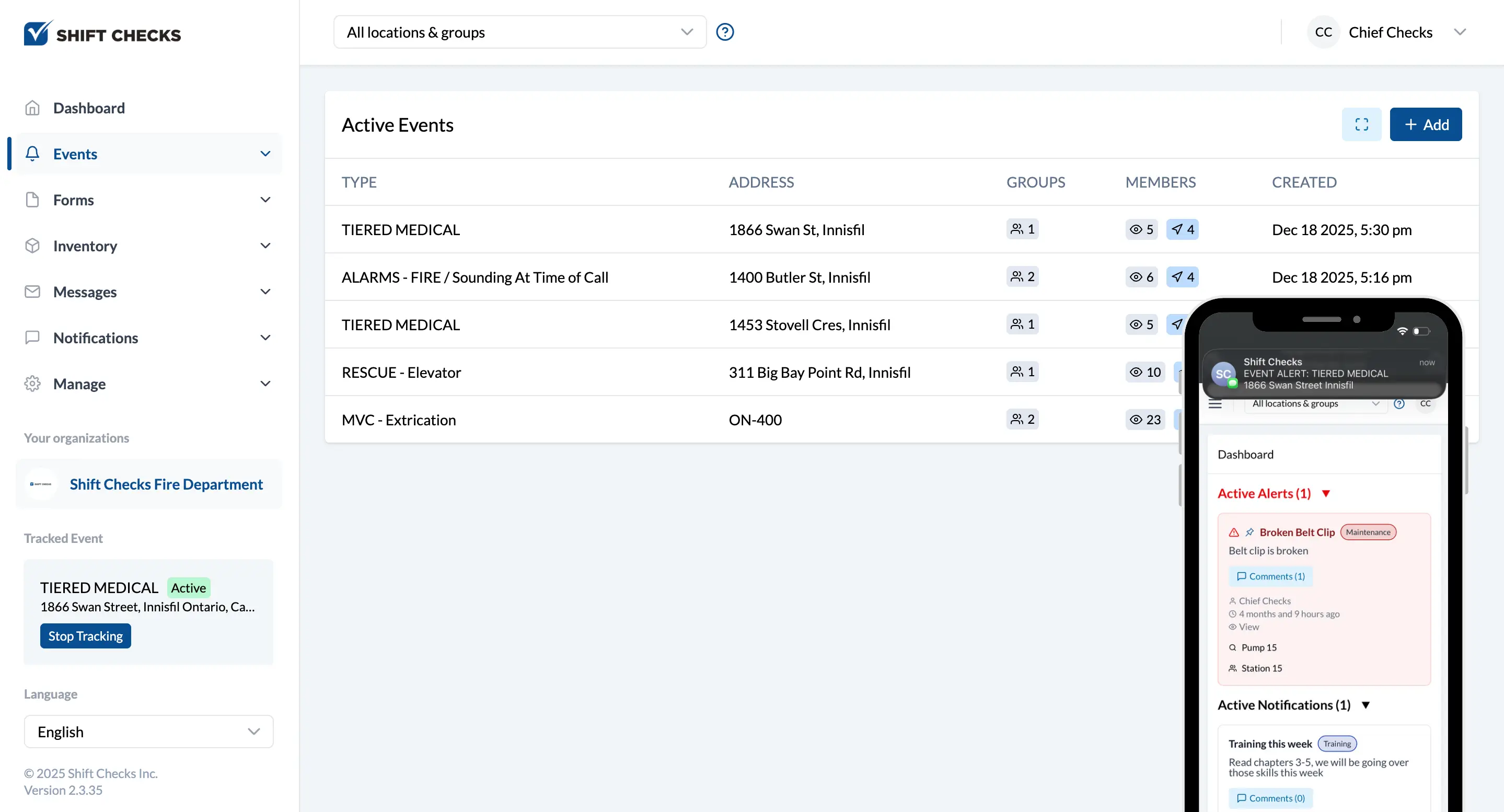Click groups badge for 1866 Swan St

(1022, 229)
